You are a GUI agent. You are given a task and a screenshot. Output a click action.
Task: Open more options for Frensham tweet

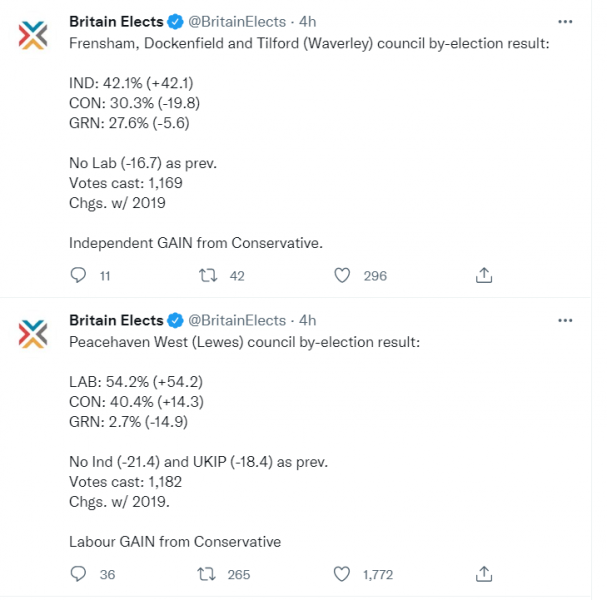(x=565, y=21)
